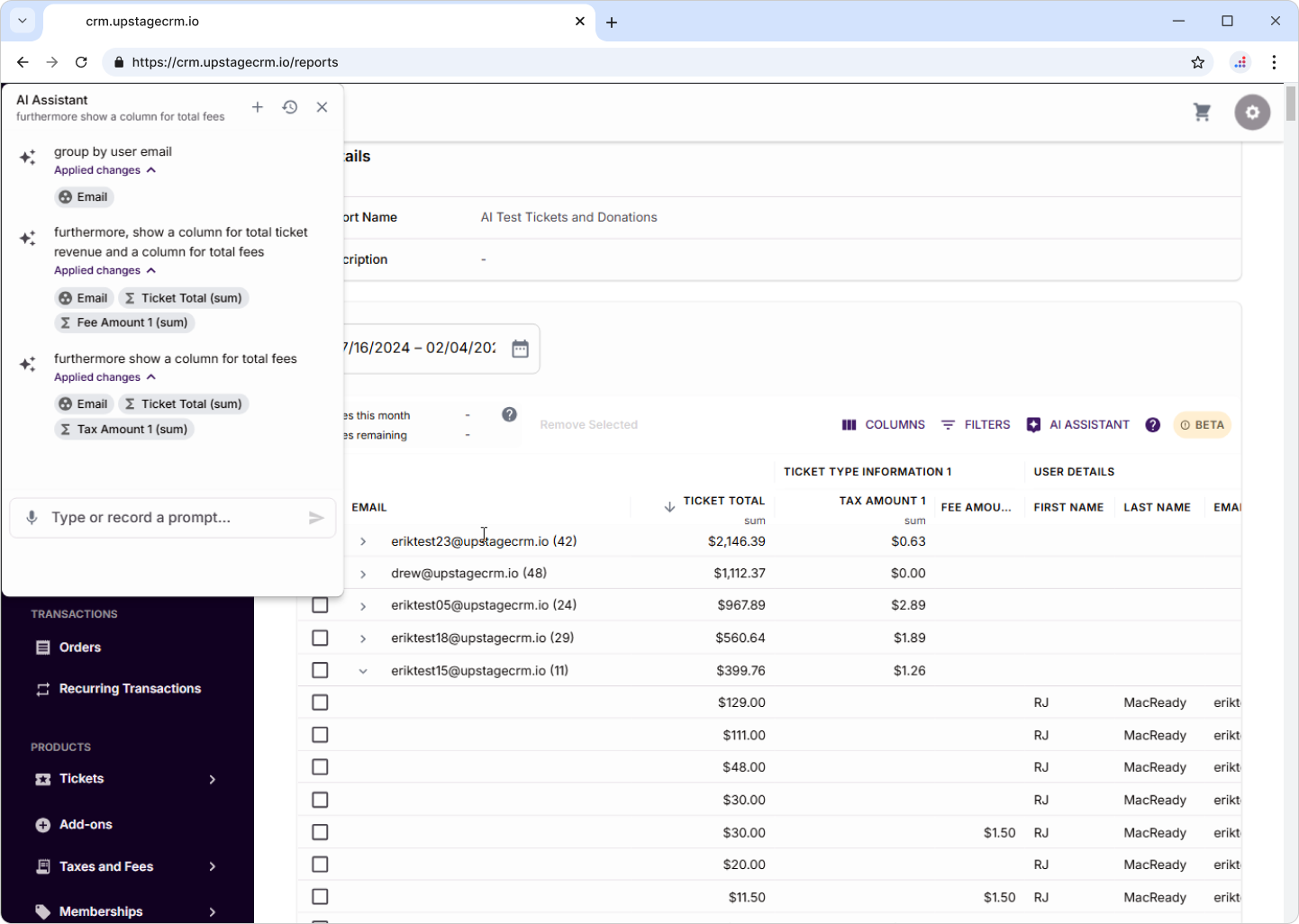Image resolution: width=1299 pixels, height=924 pixels.
Task: Open the shopping cart icon
Action: (x=1202, y=113)
